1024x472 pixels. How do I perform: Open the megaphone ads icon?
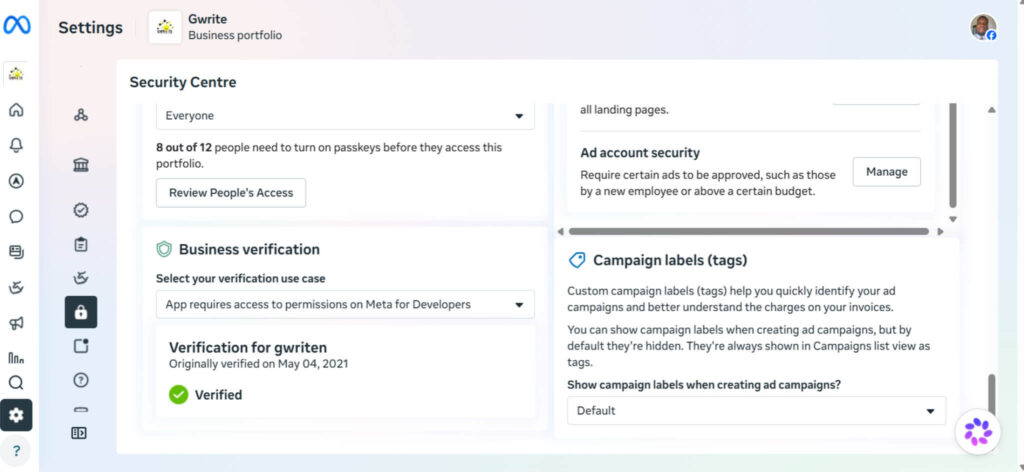click(16, 323)
